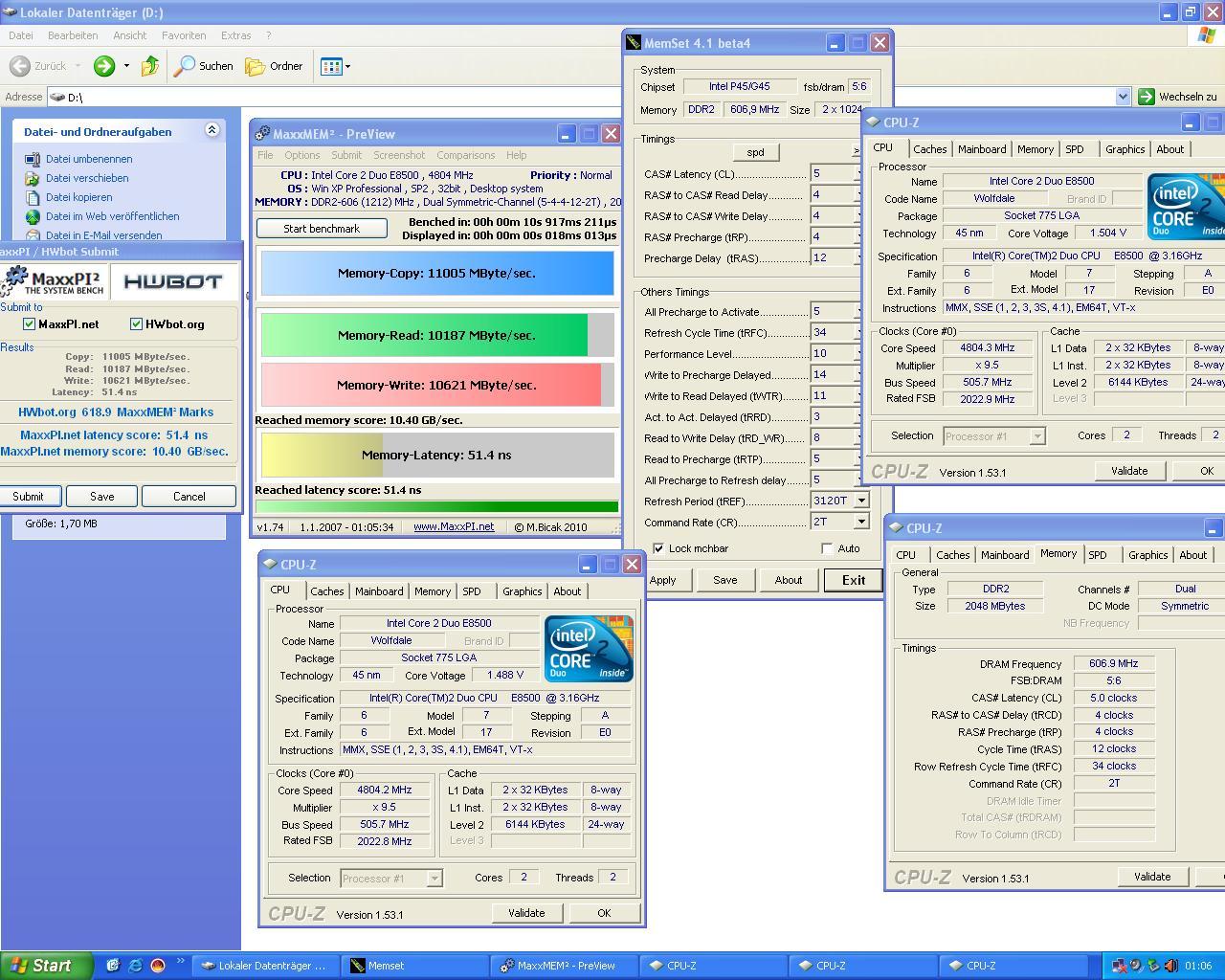Click the MemSet title bar icon
1225x980 pixels.
(633, 43)
